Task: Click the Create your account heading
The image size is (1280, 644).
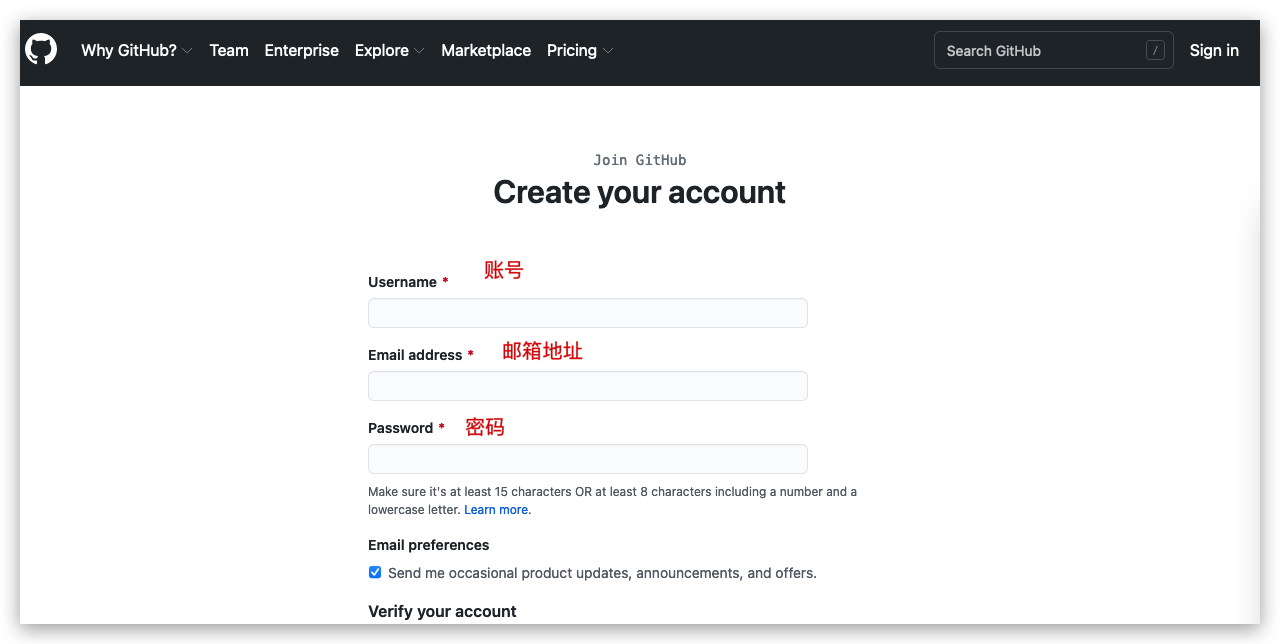Action: (x=639, y=192)
